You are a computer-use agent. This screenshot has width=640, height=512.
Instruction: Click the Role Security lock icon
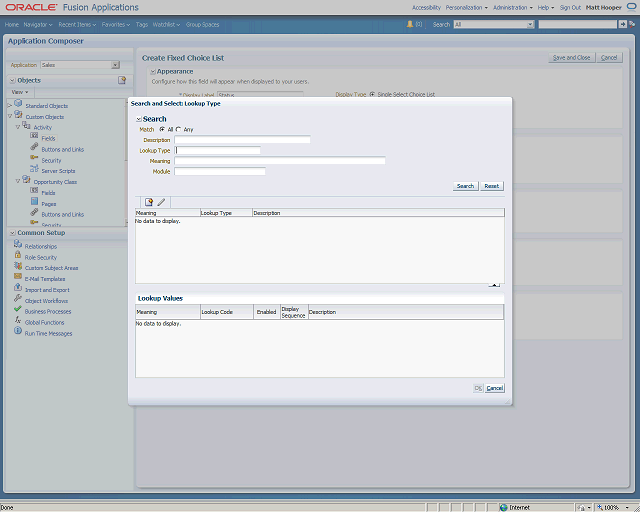18,255
